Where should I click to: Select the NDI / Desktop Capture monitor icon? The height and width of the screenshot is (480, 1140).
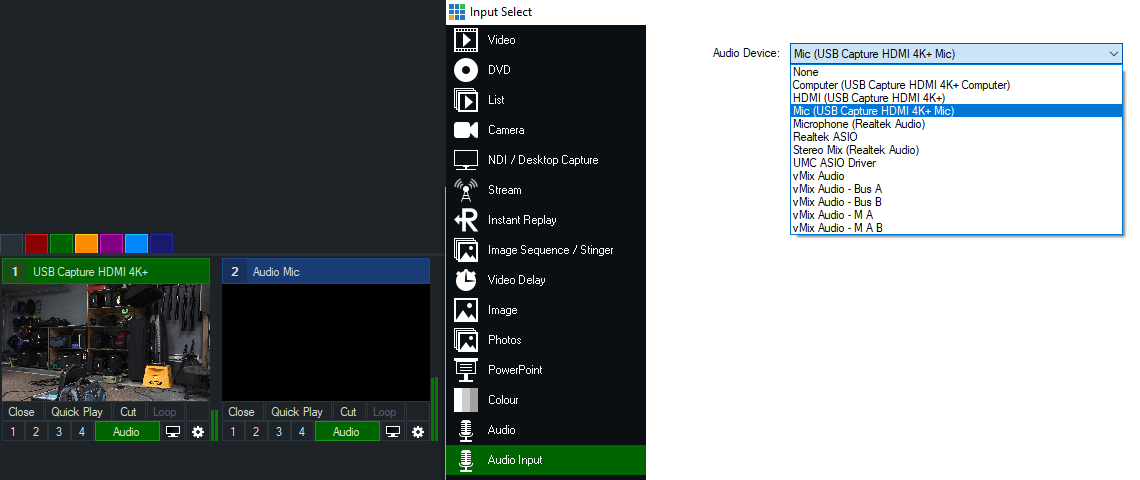coord(465,160)
